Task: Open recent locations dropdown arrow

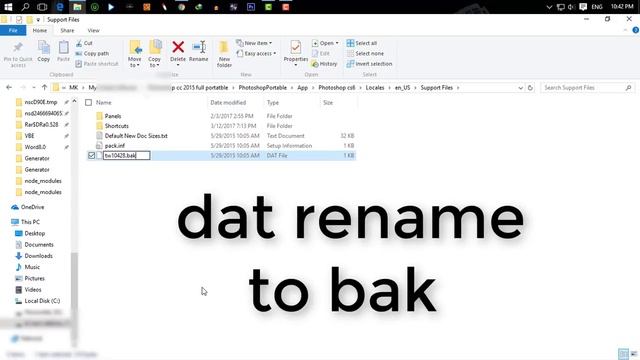Action: (33, 88)
